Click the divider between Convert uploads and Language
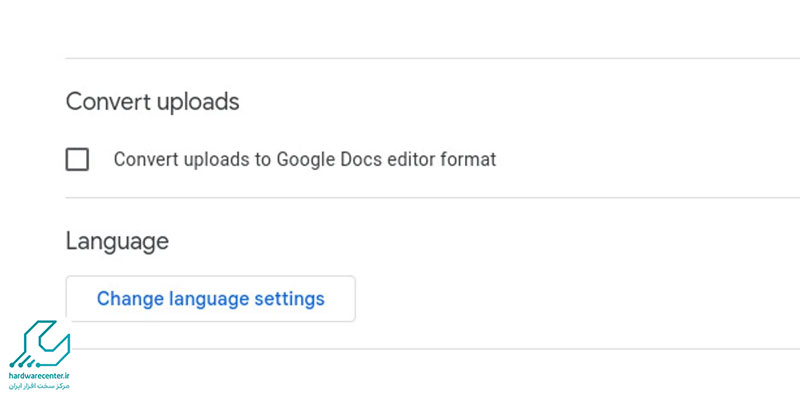 tap(432, 197)
